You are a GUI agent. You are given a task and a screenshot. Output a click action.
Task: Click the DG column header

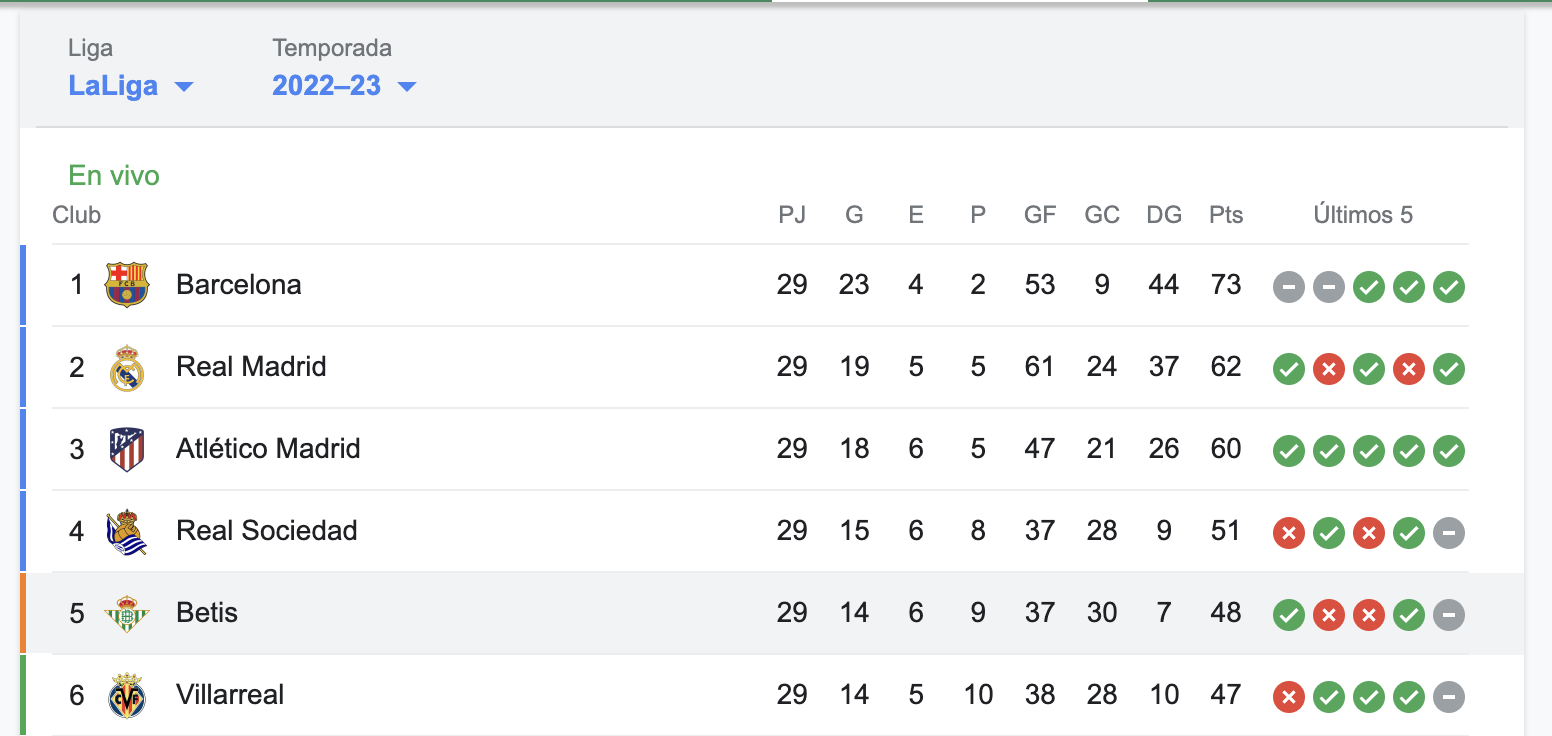click(1164, 215)
